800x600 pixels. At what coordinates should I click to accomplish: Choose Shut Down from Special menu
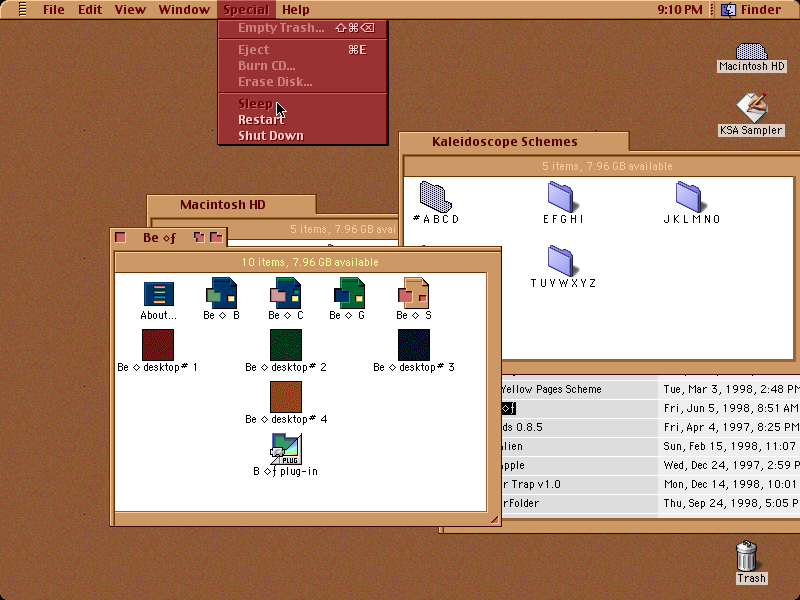pyautogui.click(x=303, y=135)
